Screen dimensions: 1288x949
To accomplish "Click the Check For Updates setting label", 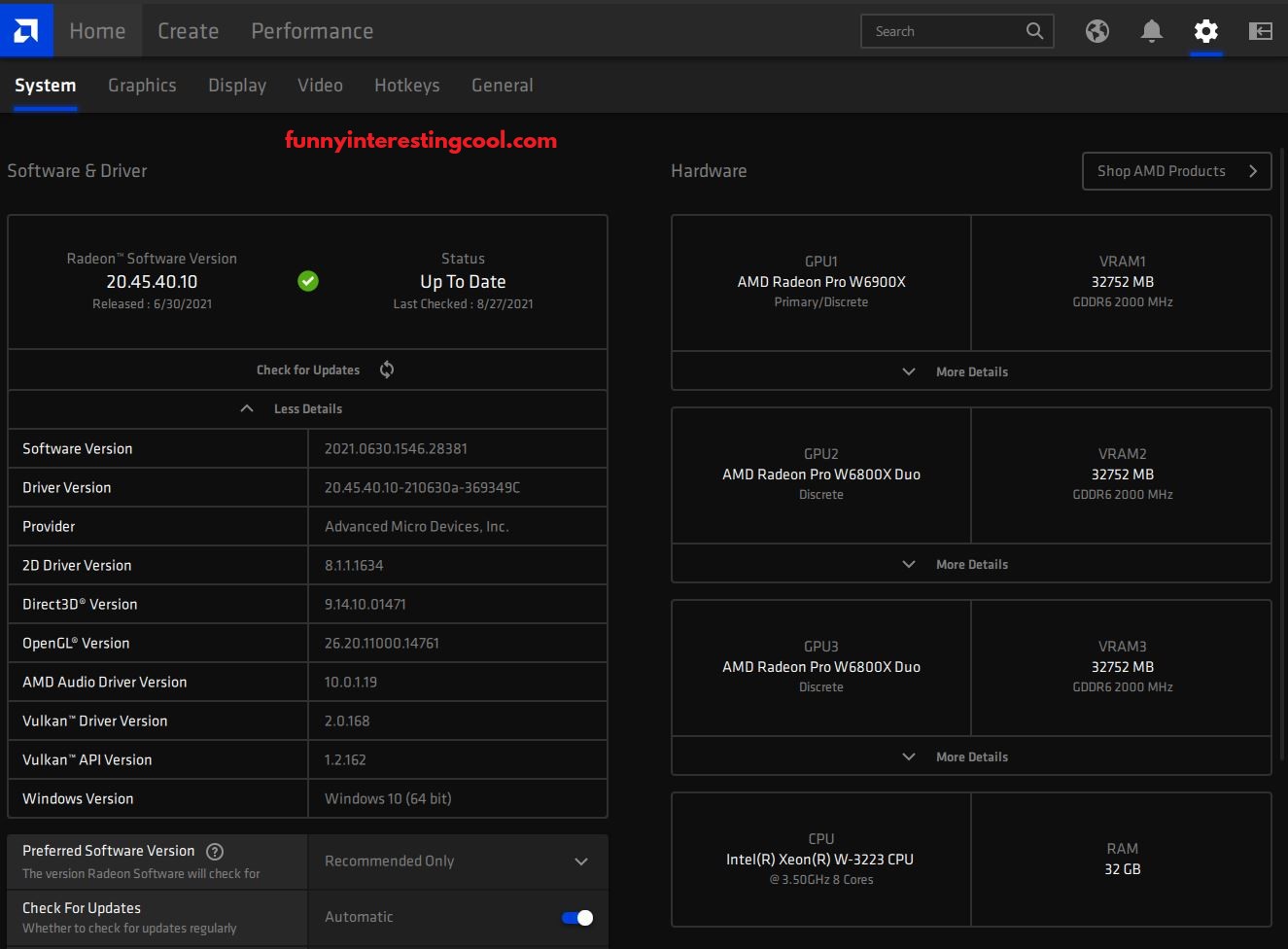I will point(82,908).
